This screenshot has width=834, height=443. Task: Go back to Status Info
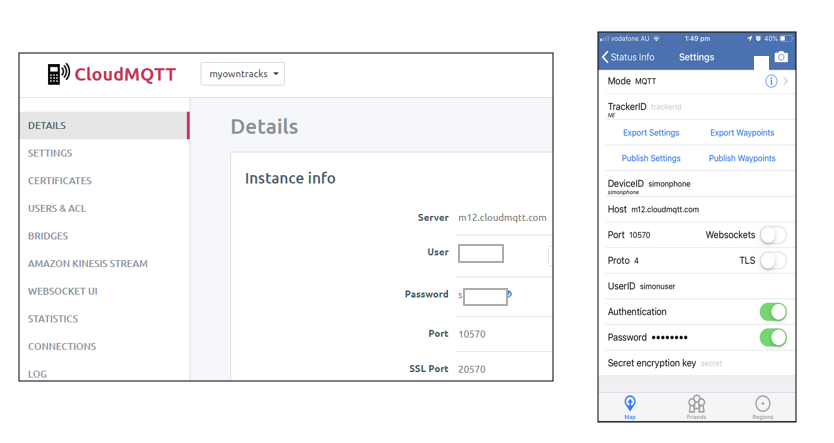click(x=629, y=57)
